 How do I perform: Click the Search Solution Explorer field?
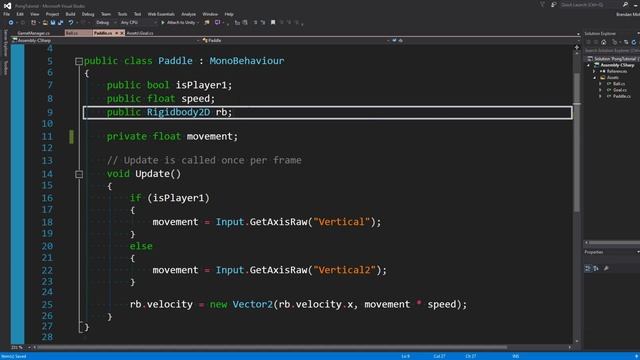[x=611, y=51]
